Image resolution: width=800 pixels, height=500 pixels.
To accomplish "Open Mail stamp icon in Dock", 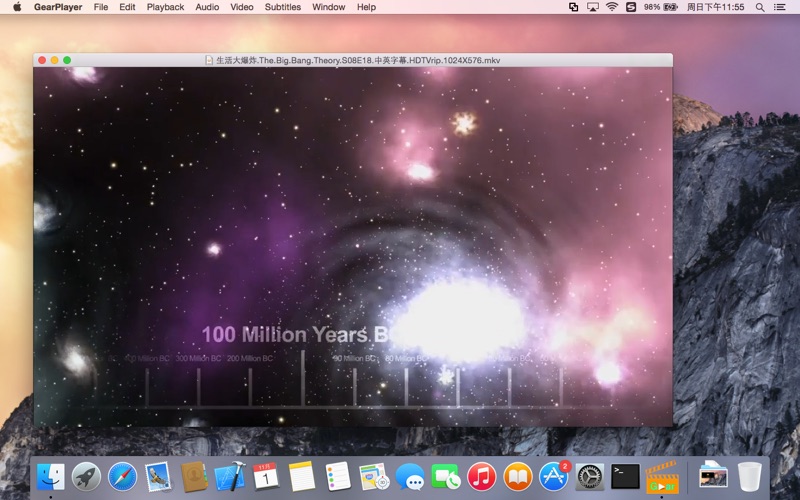I will [158, 477].
